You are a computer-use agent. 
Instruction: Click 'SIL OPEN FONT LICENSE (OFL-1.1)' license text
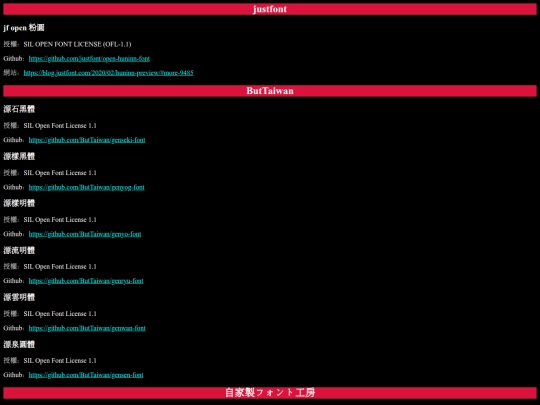click(77, 44)
